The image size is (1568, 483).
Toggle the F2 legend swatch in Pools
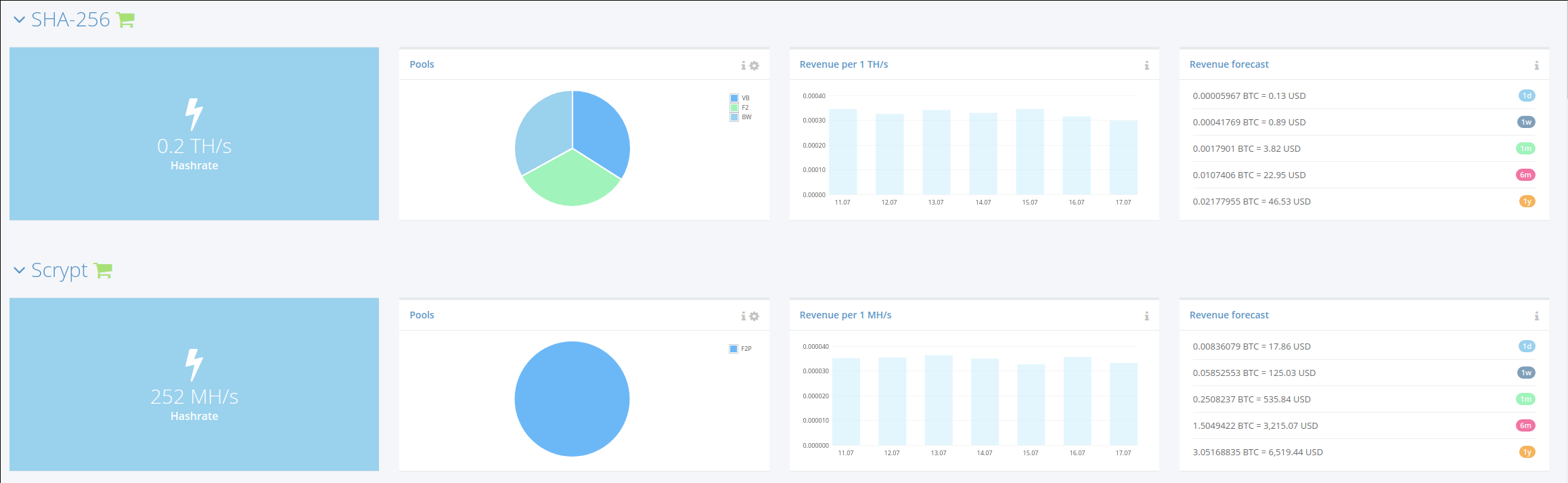coord(734,108)
